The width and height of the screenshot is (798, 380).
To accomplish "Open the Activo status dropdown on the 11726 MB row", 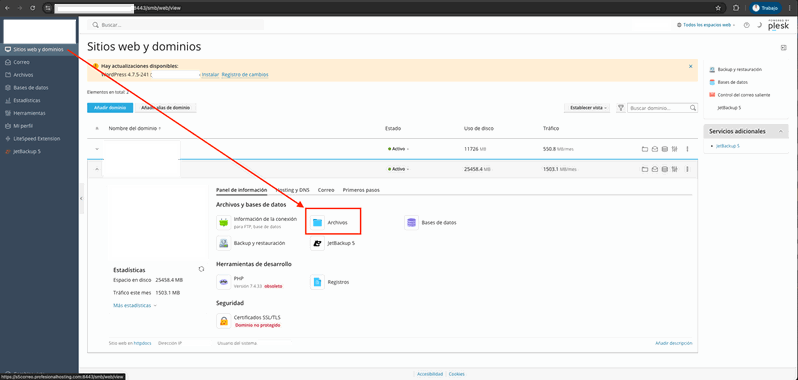I will coord(399,149).
